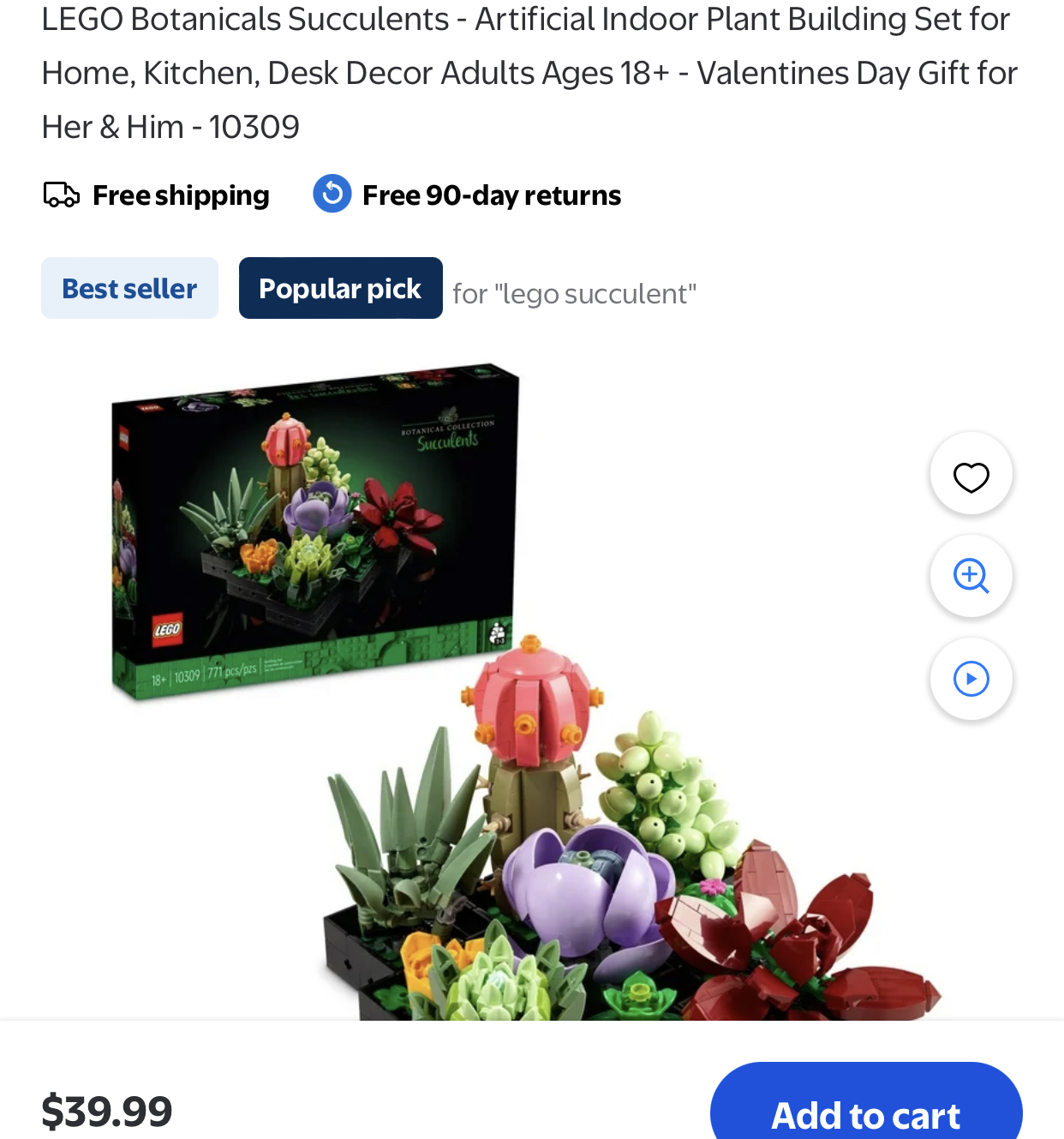Click the 90-day returns circular arrow icon
This screenshot has height=1139, width=1064.
tap(332, 194)
